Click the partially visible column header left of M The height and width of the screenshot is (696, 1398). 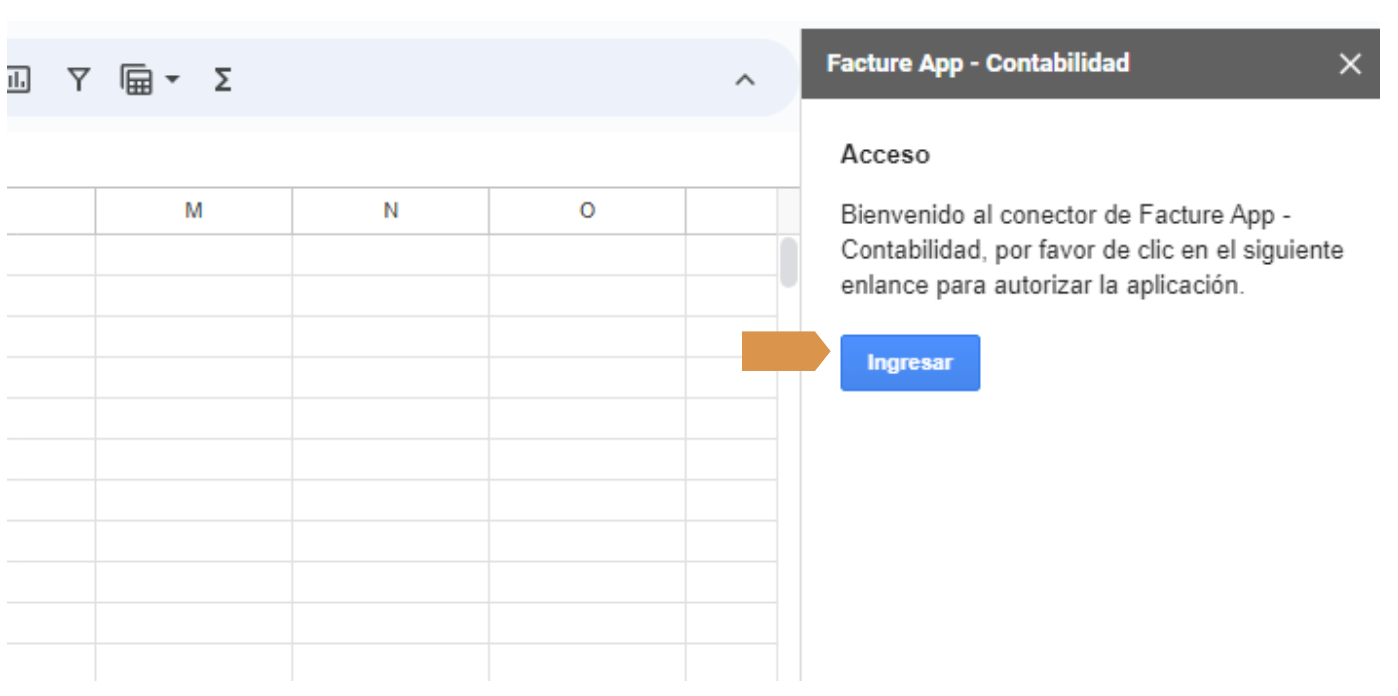tap(50, 211)
